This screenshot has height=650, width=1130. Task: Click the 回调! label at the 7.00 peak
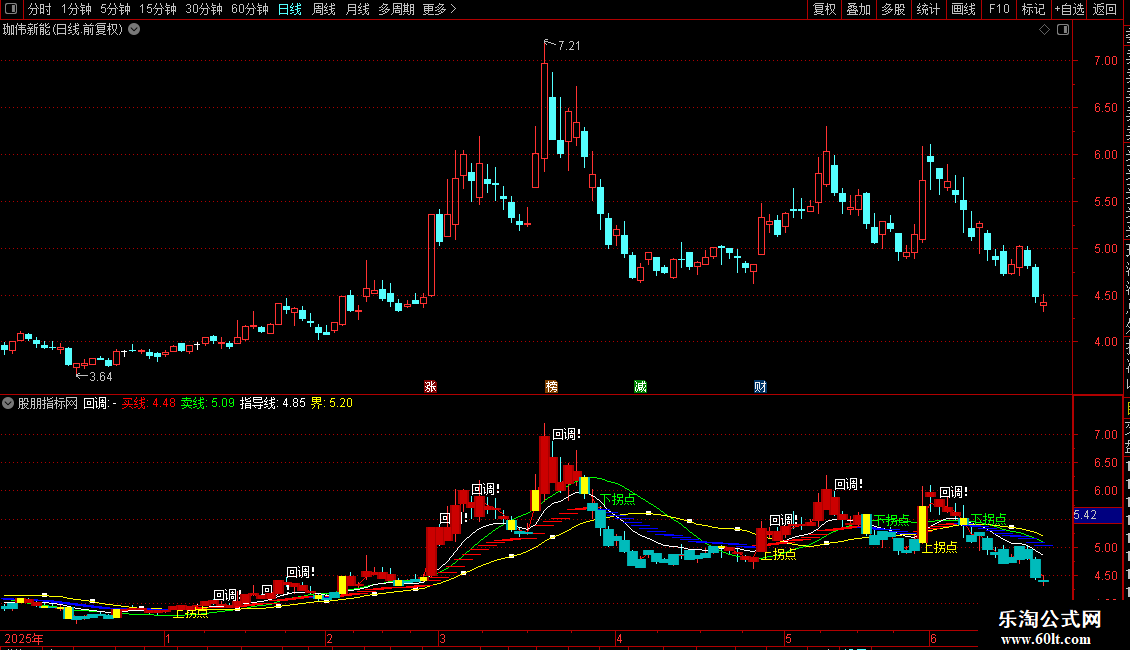566,435
